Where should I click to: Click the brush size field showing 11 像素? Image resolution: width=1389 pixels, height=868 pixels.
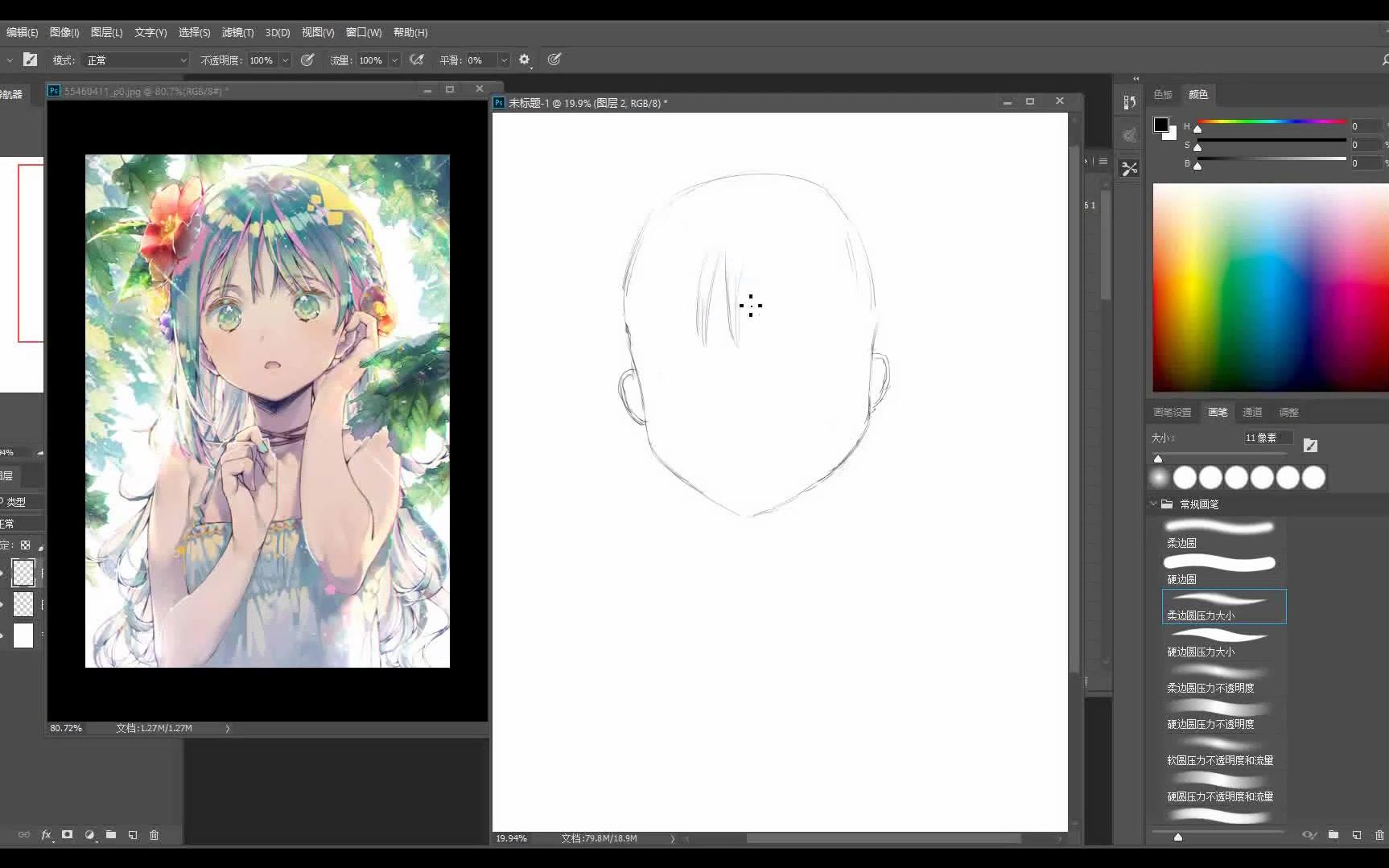pos(1268,438)
